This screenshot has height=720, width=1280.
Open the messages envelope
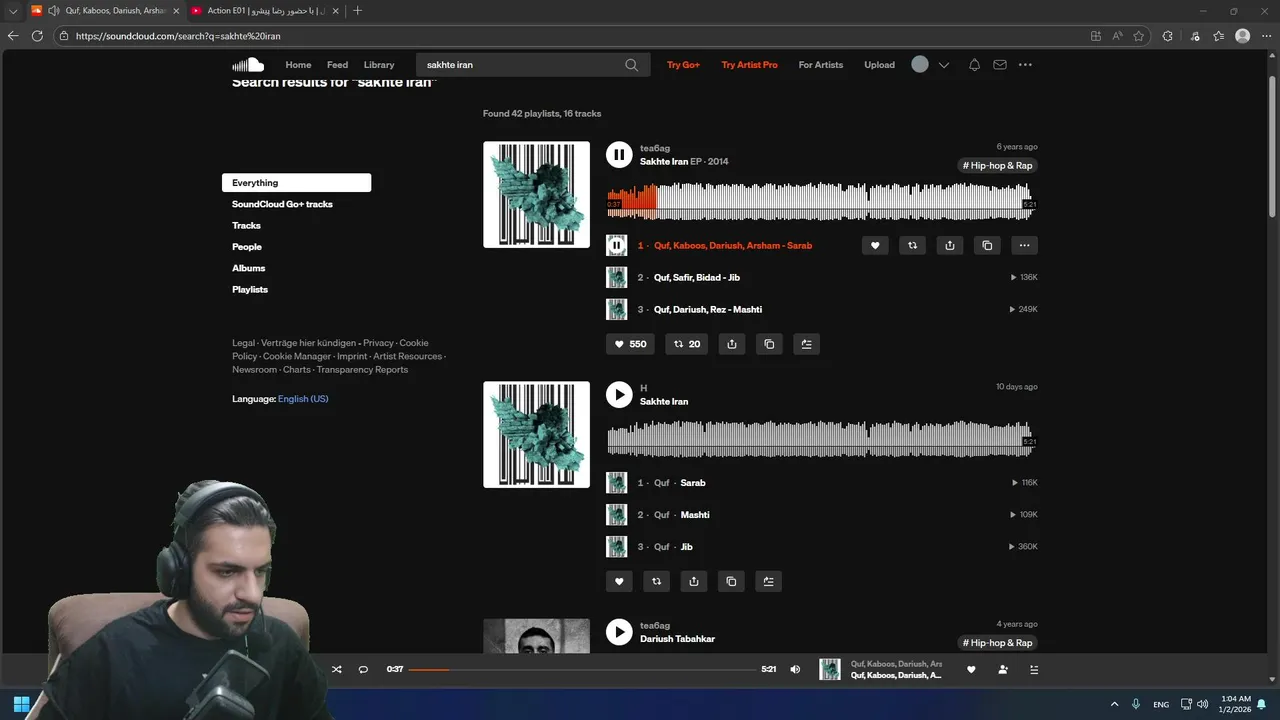(1000, 65)
